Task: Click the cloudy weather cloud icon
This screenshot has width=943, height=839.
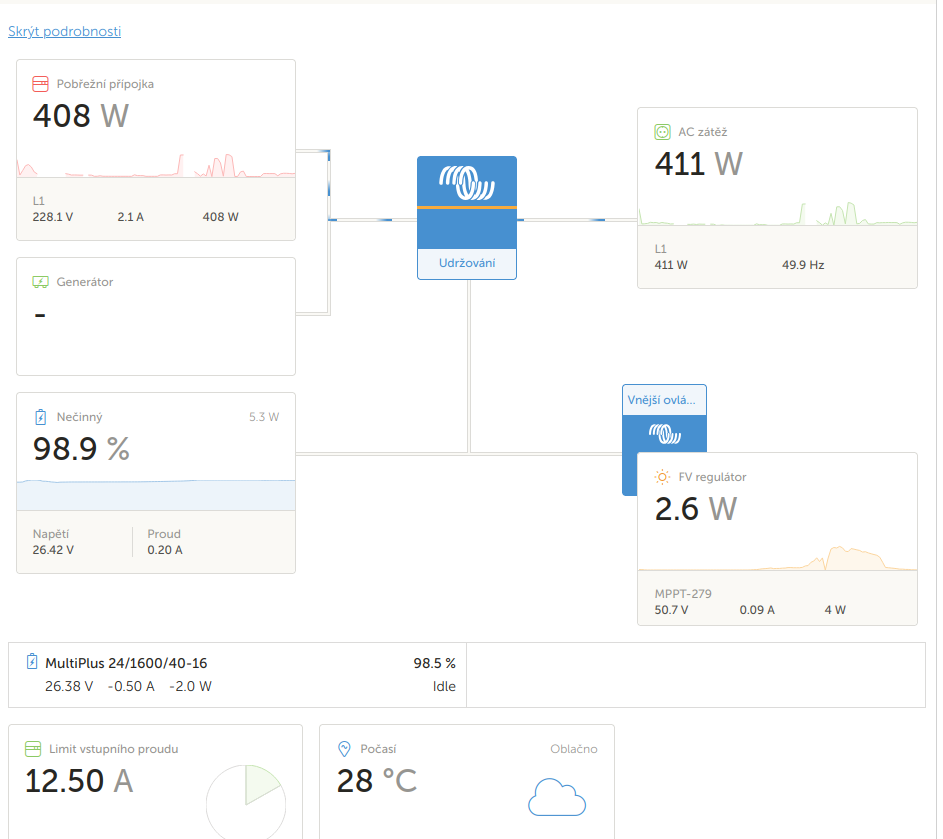Action: [556, 797]
